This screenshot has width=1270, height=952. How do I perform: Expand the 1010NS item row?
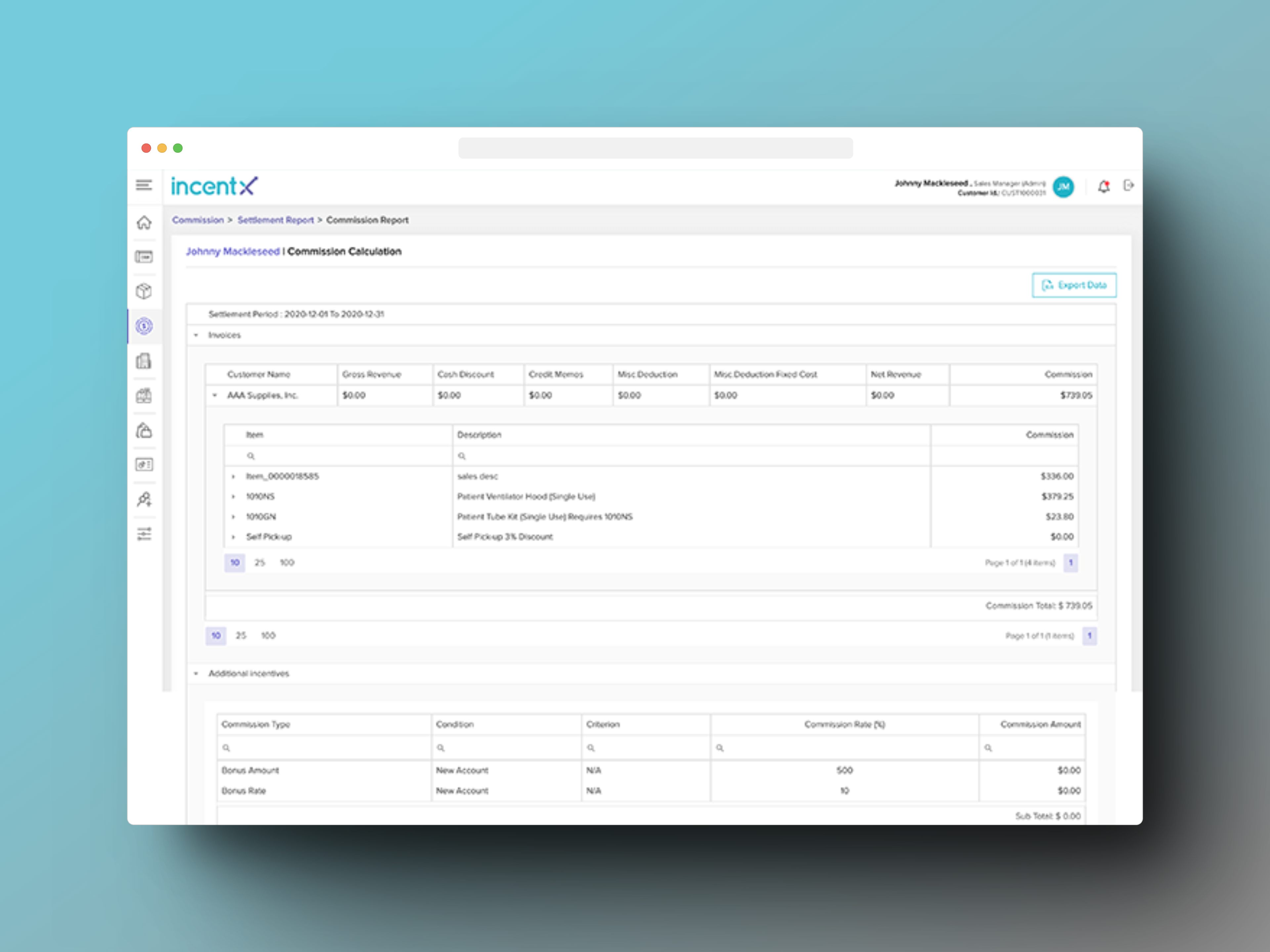pyautogui.click(x=234, y=496)
